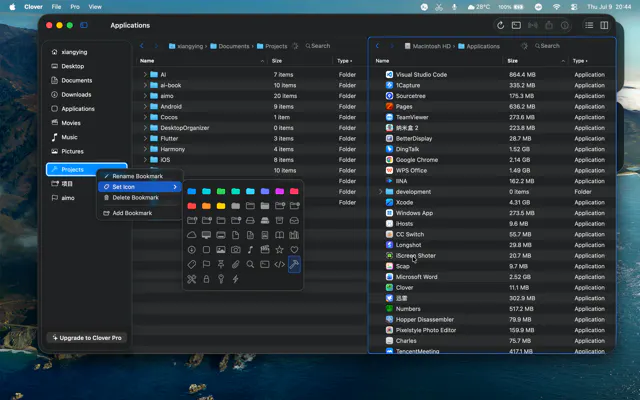The height and width of the screenshot is (400, 640).
Task: Click Rename Bookmark in context menu
Action: 140,176
